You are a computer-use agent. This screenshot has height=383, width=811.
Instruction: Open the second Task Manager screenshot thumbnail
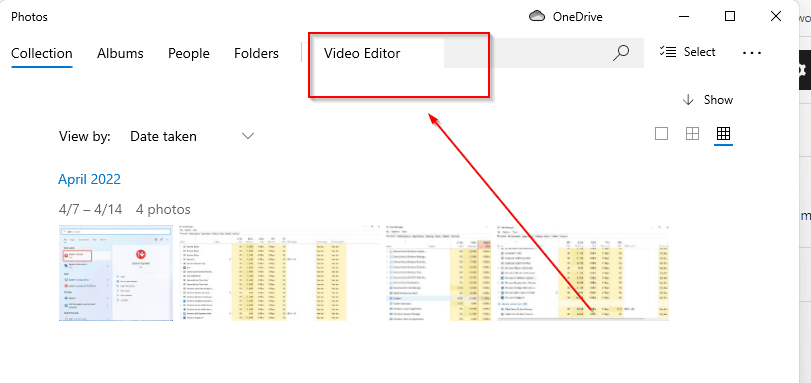(x=279, y=273)
